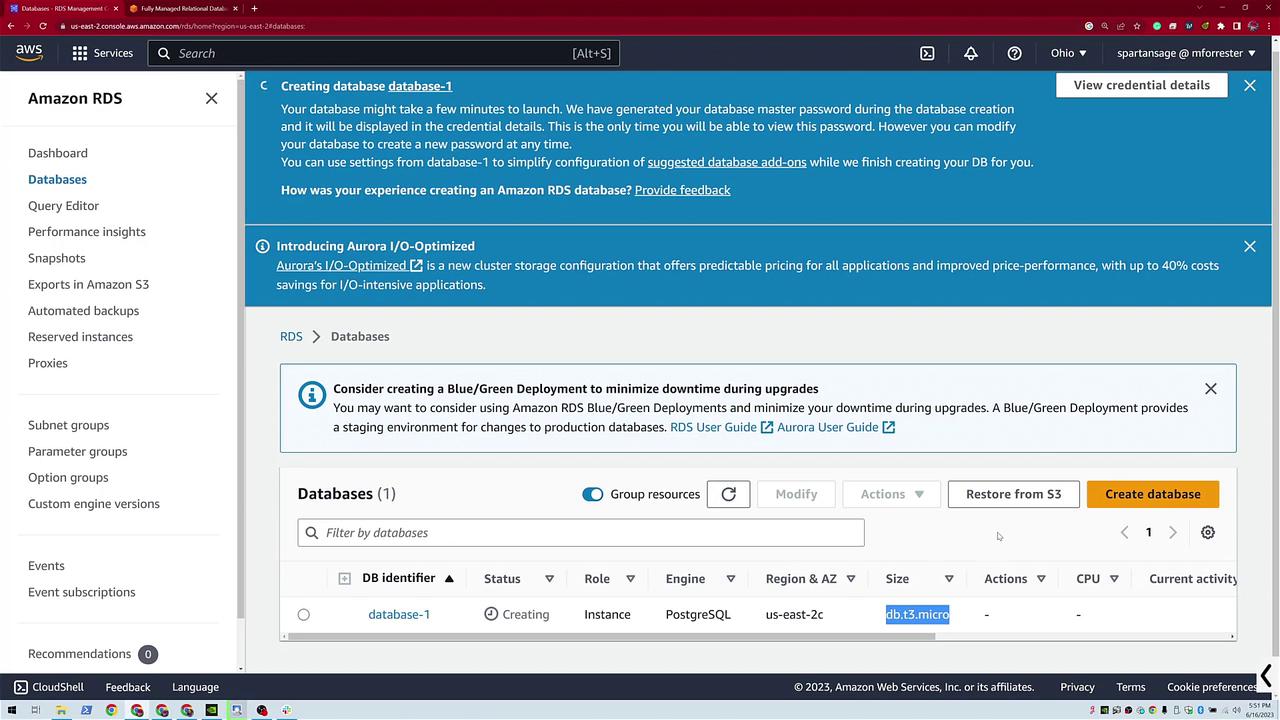
Task: Open Dashboard in the sidebar
Action: [x=58, y=153]
